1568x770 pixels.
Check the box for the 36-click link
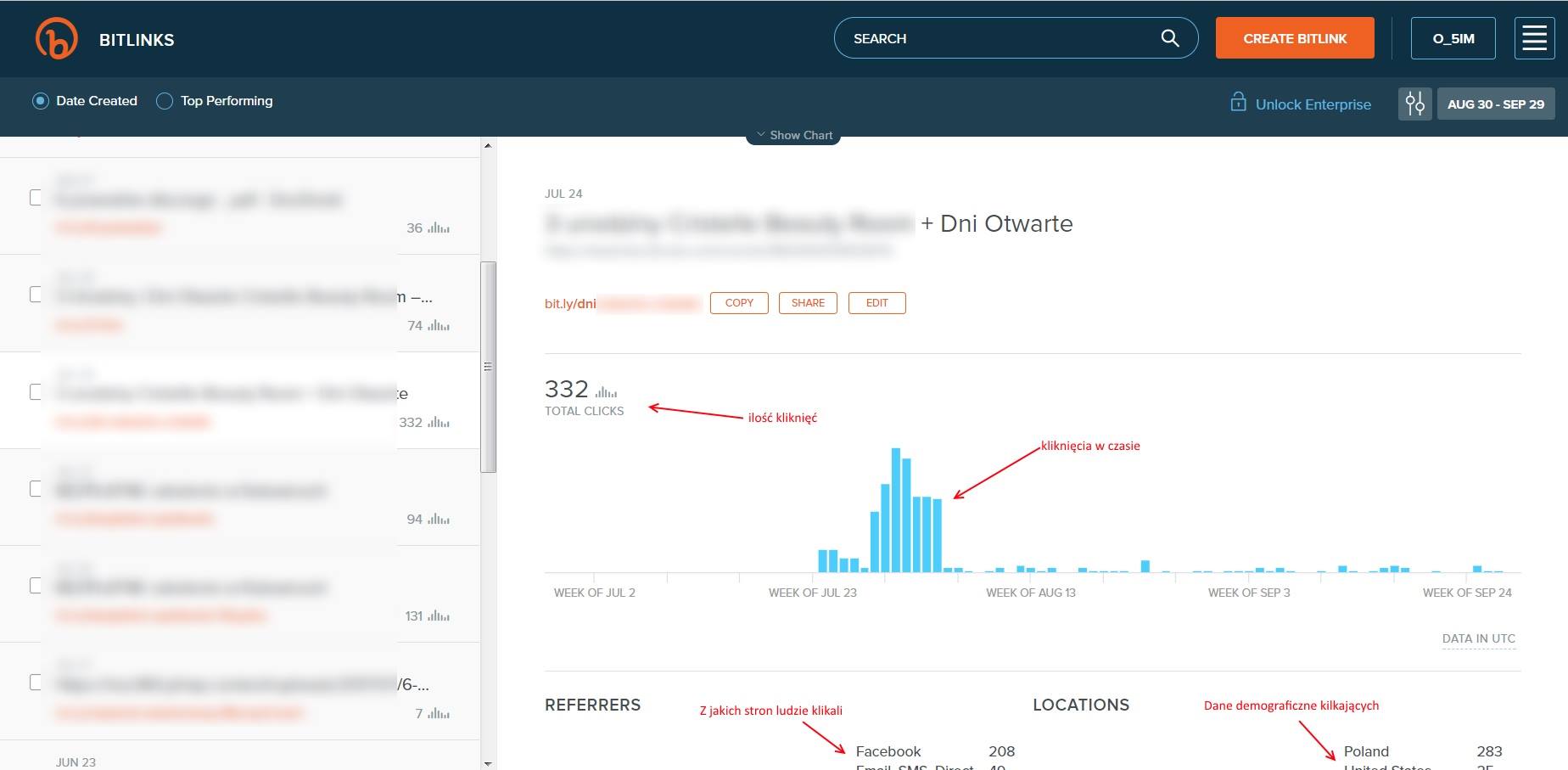[x=36, y=197]
